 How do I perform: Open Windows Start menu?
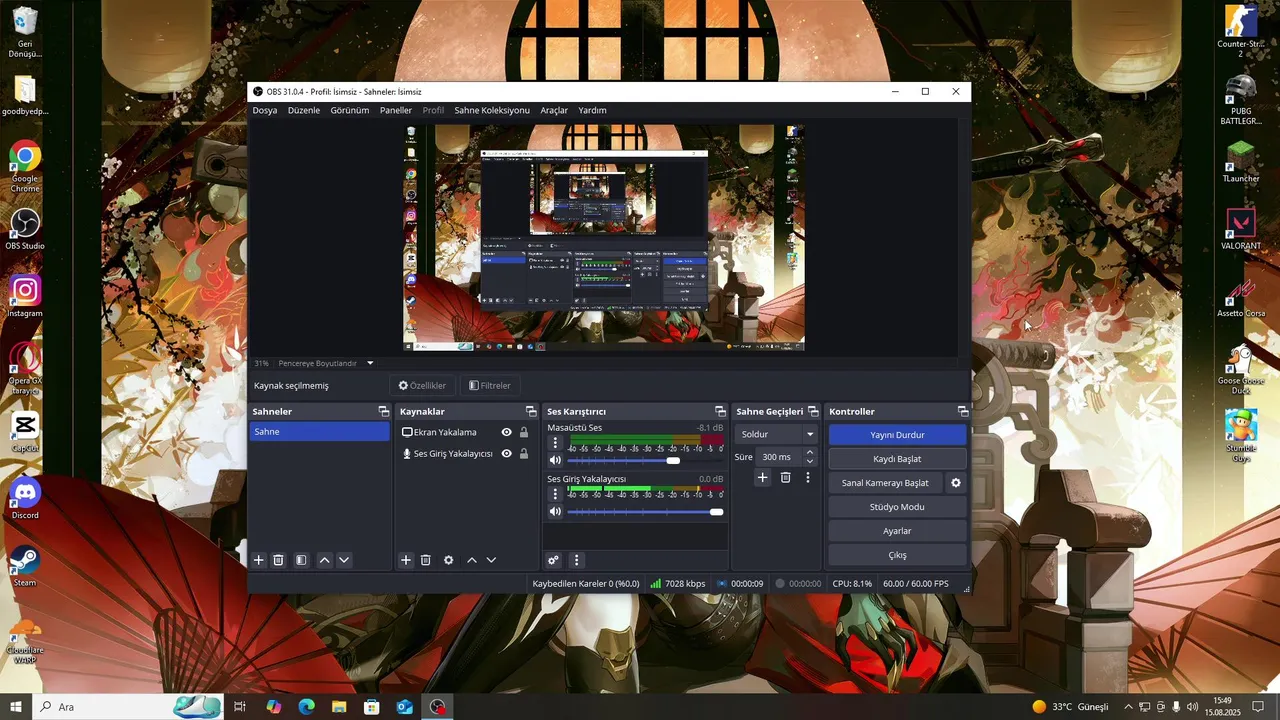(15, 707)
